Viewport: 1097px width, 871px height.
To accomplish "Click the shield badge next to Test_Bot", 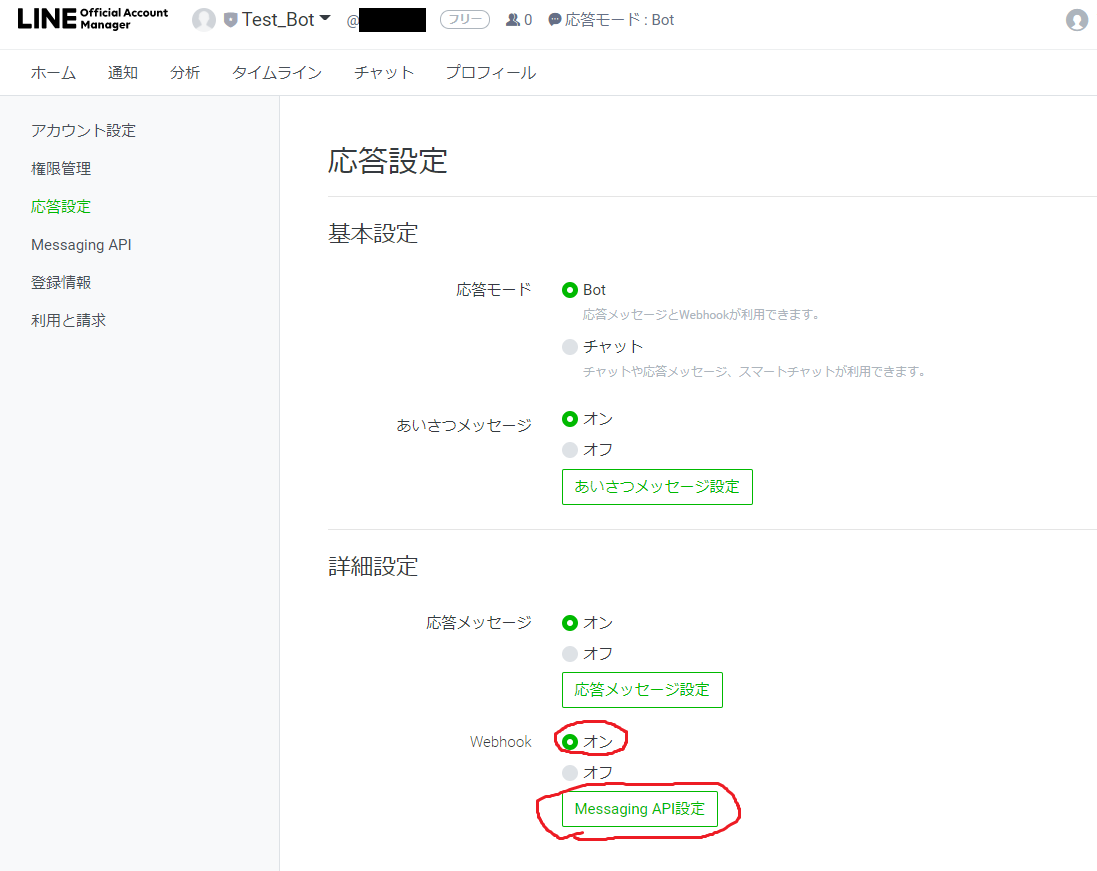I will click(228, 19).
